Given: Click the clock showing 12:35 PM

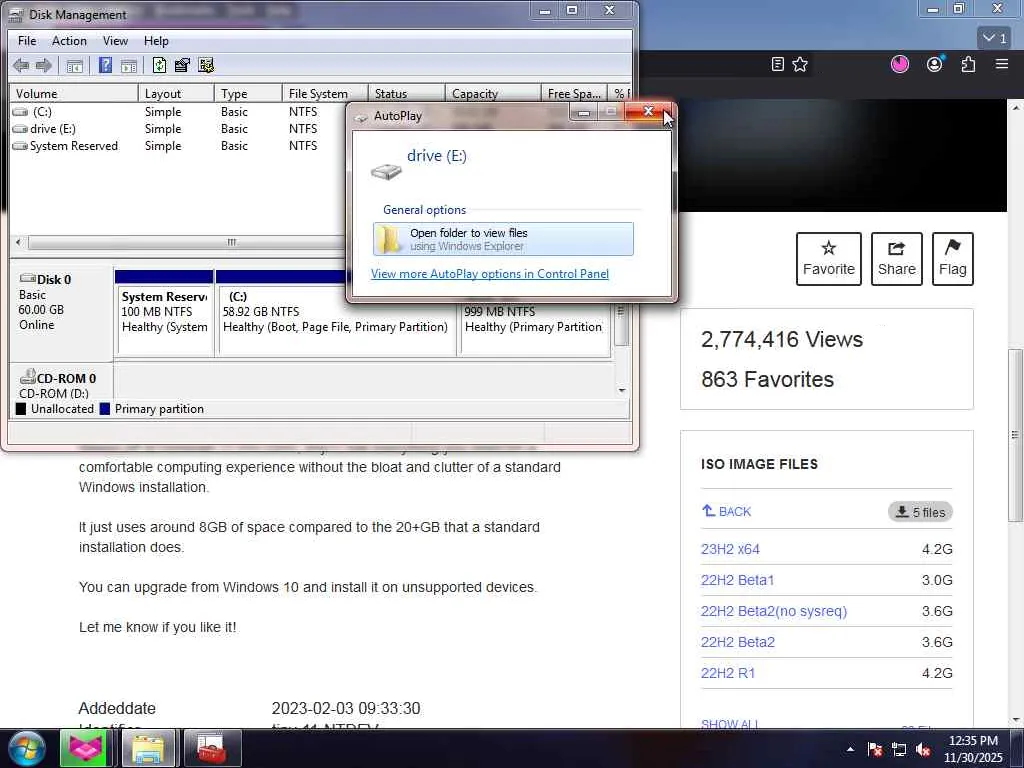Looking at the screenshot, I should click(973, 741).
